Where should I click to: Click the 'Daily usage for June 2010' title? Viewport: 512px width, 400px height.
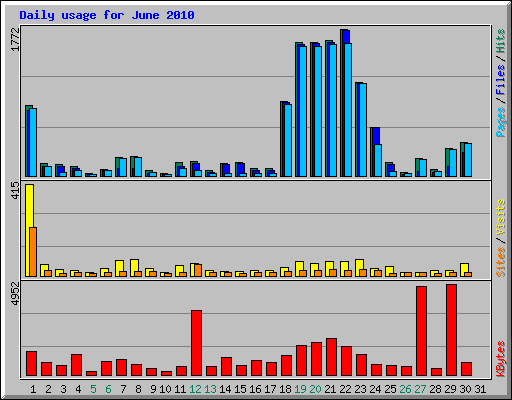tap(107, 15)
